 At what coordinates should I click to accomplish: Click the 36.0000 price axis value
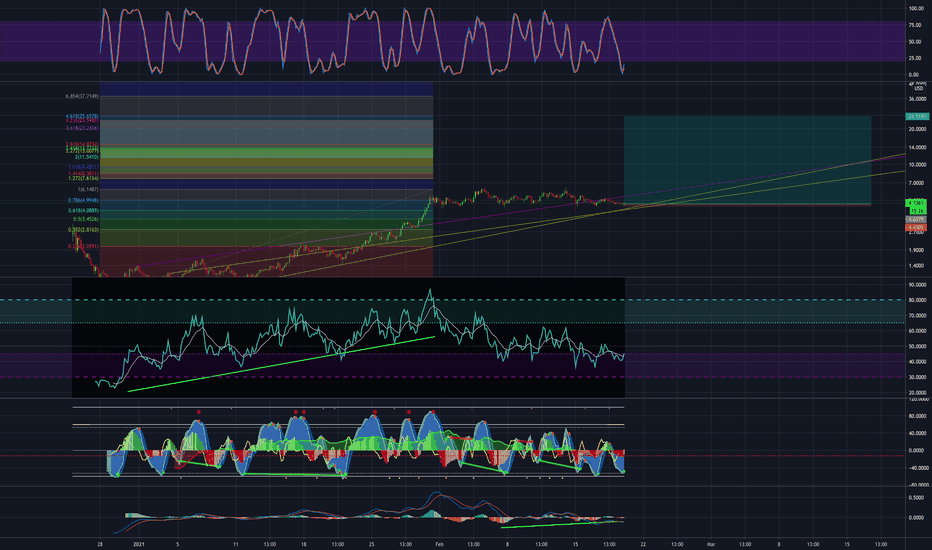(917, 99)
